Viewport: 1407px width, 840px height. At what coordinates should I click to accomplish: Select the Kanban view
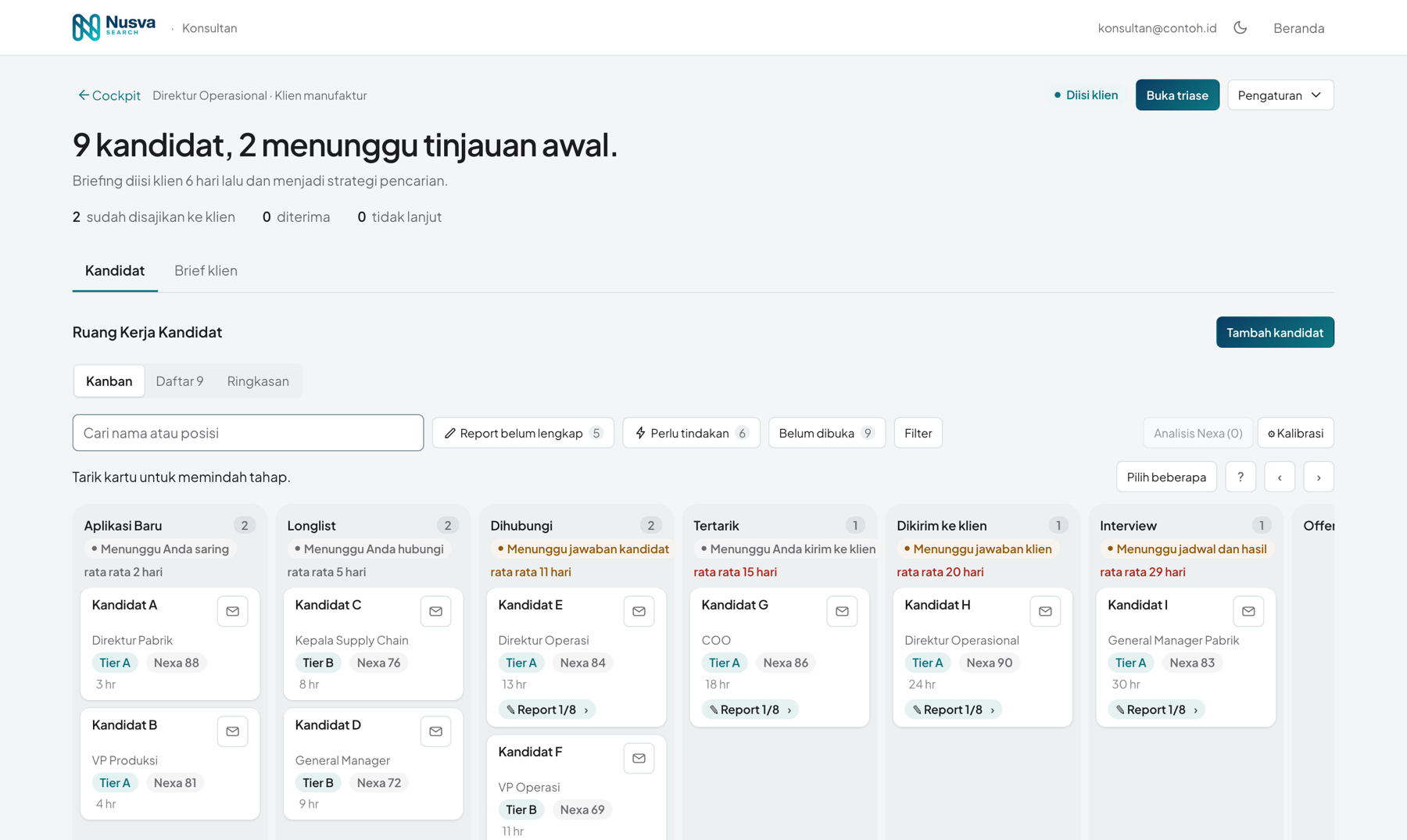point(109,381)
